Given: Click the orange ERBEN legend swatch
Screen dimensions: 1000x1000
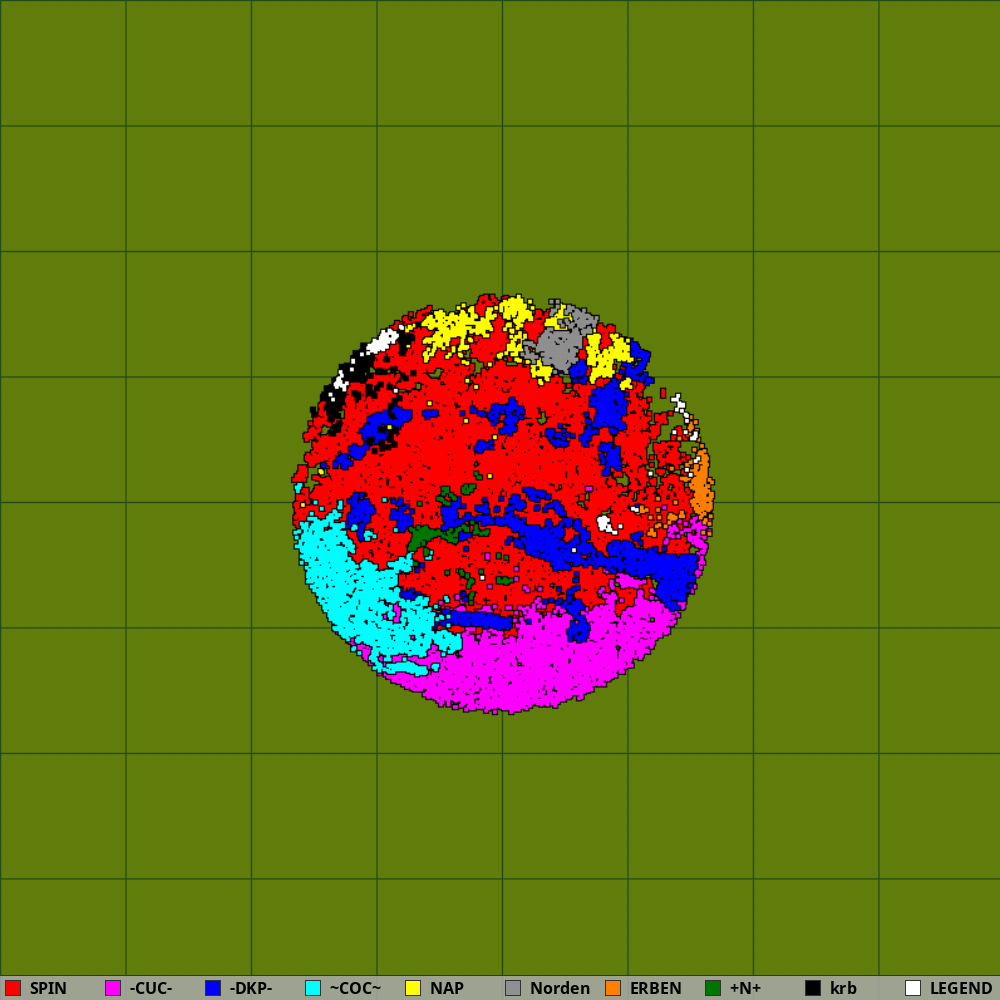Looking at the screenshot, I should (613, 988).
